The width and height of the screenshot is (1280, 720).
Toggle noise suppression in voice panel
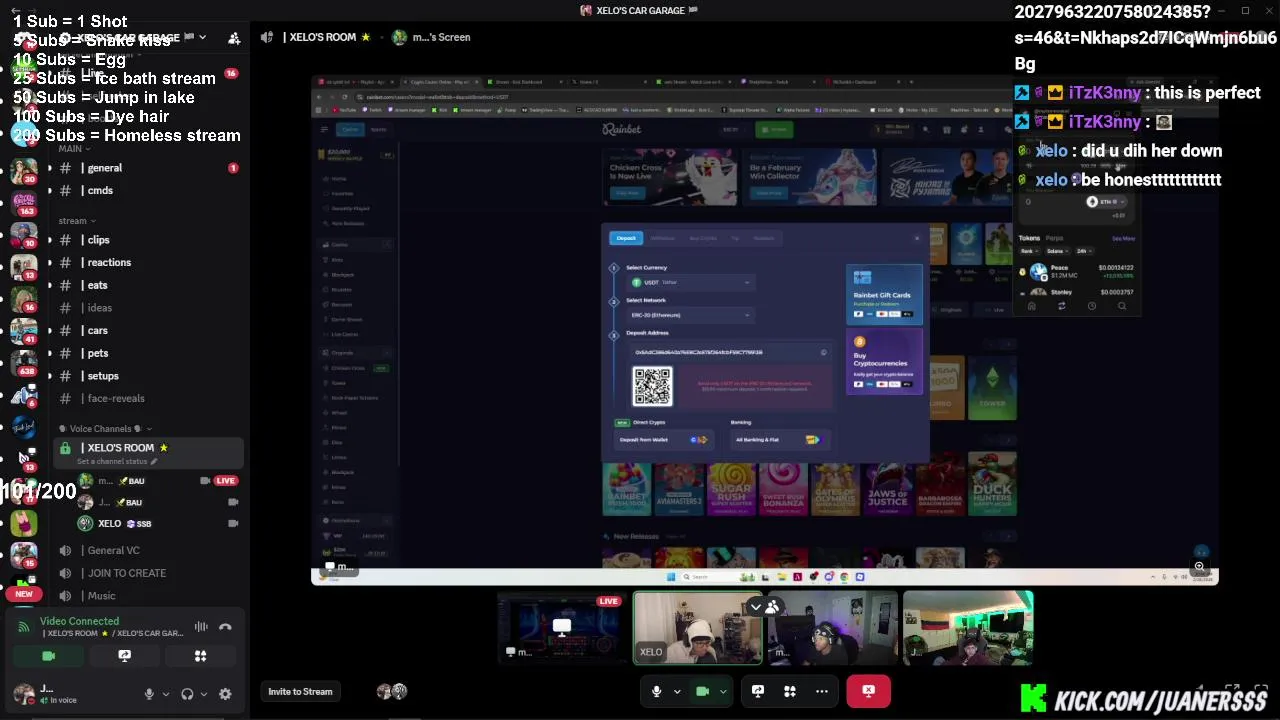201,627
